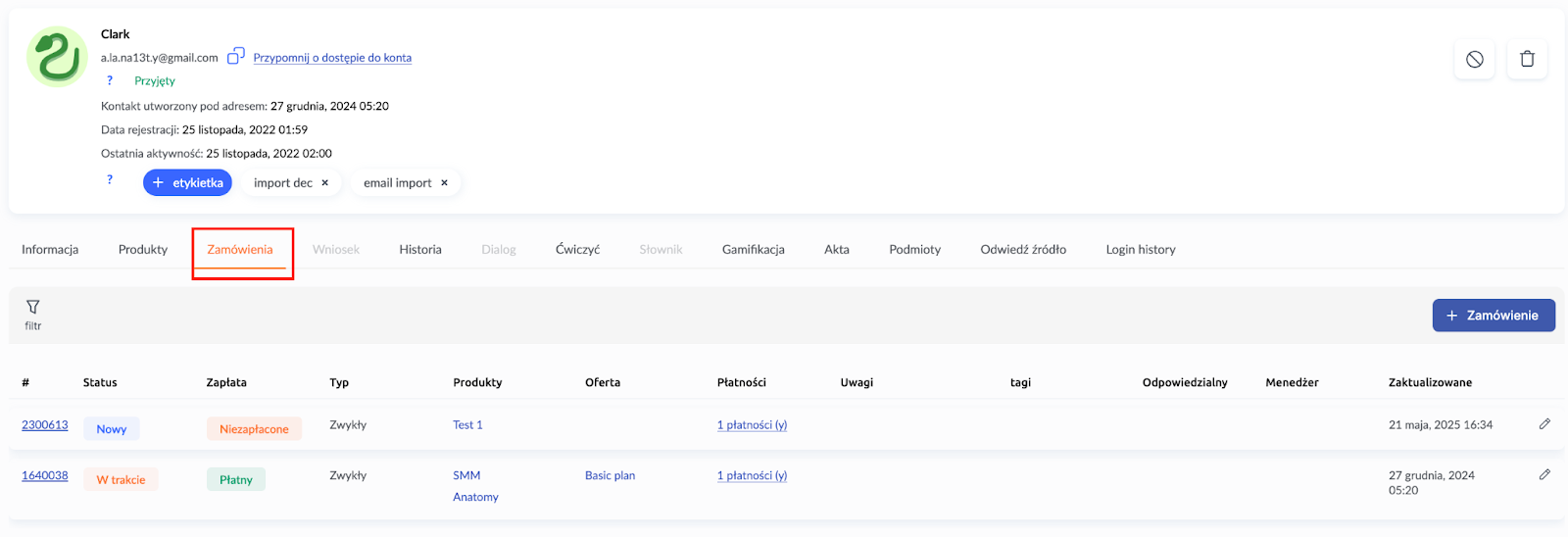
Task: Click the '21 maja, 2025 16:34' date
Action: pos(1441,425)
